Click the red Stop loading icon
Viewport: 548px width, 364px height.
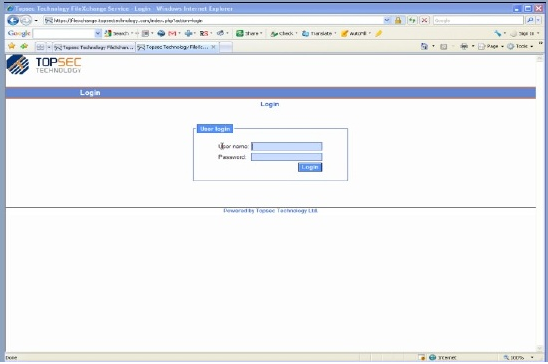pos(424,21)
